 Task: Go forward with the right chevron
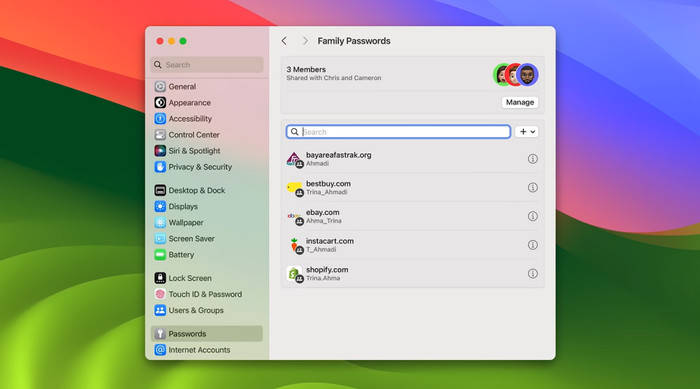point(305,41)
